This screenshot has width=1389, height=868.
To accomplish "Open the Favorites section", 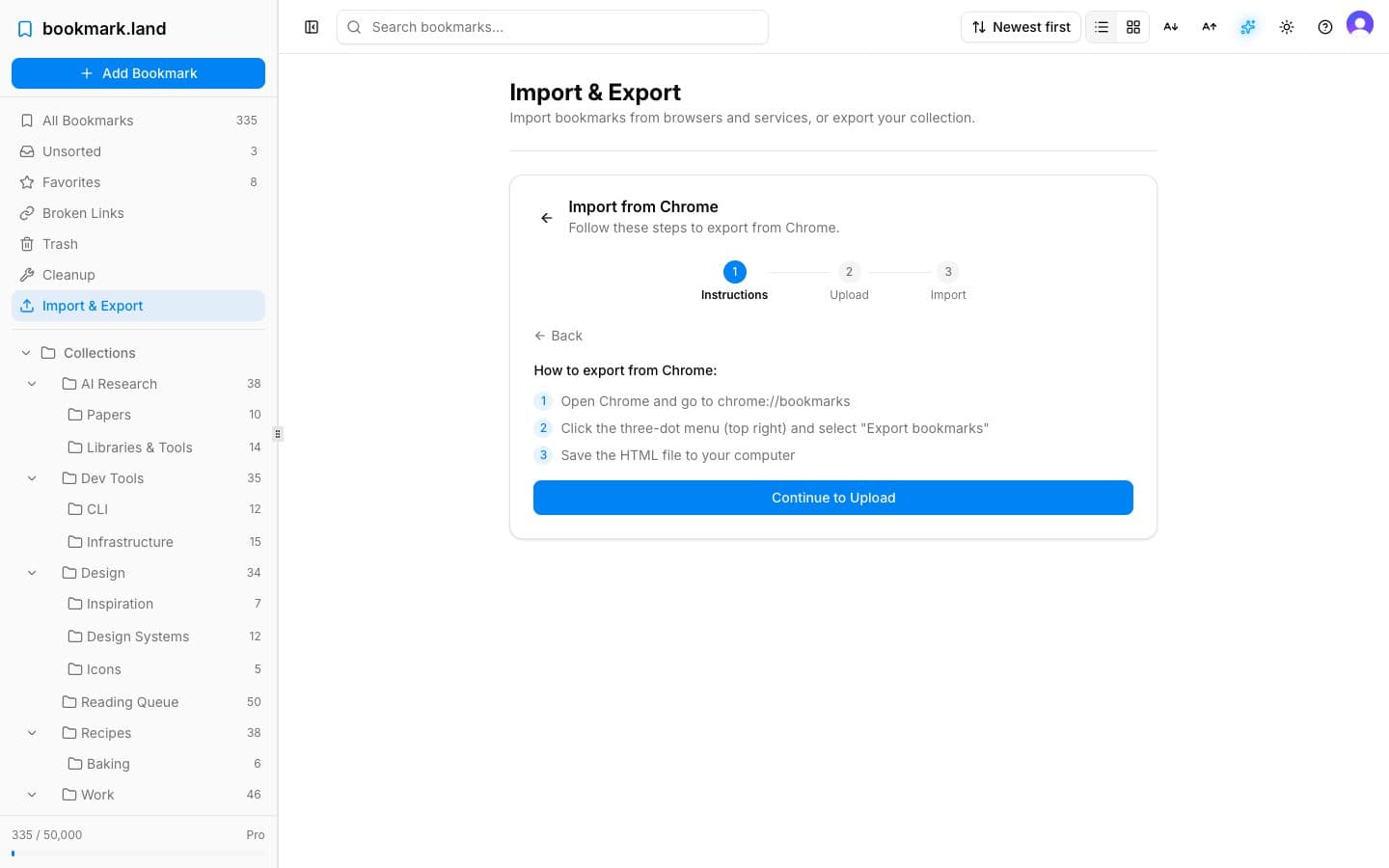I will coord(138,182).
